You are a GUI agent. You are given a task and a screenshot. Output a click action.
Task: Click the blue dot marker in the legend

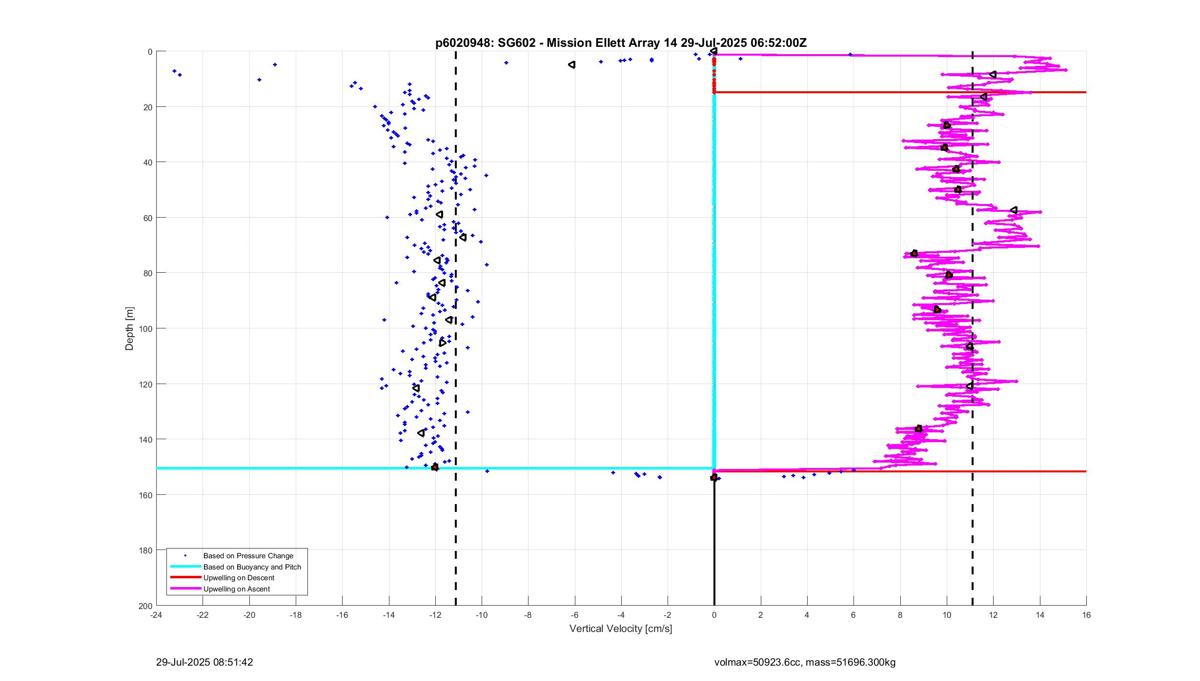(x=186, y=555)
